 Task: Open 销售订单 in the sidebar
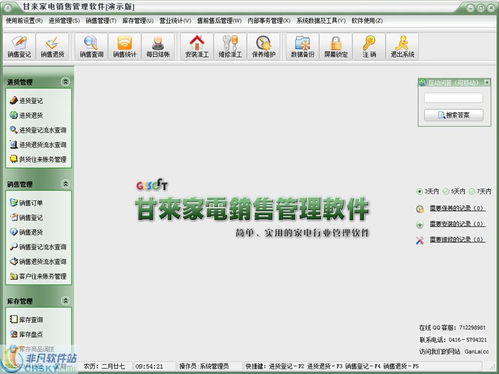[26, 203]
